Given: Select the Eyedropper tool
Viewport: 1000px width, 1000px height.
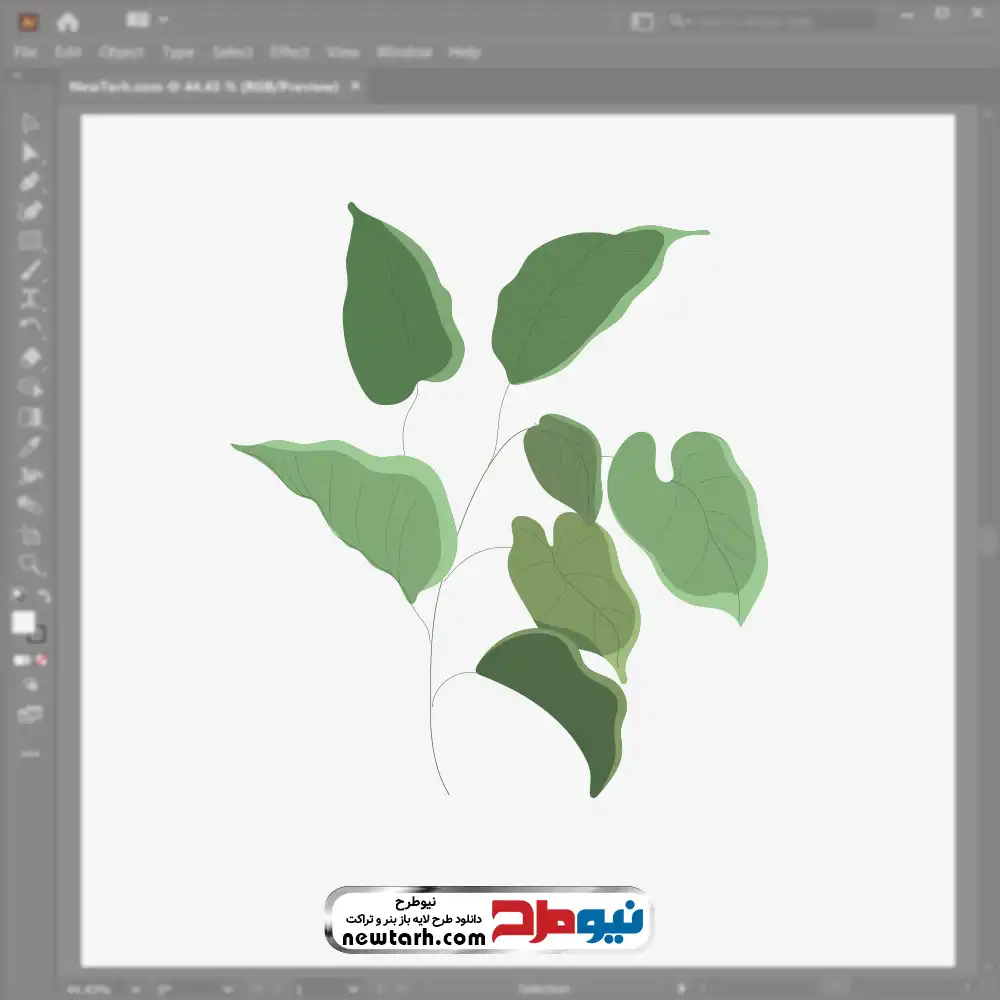Looking at the screenshot, I should point(29,446).
